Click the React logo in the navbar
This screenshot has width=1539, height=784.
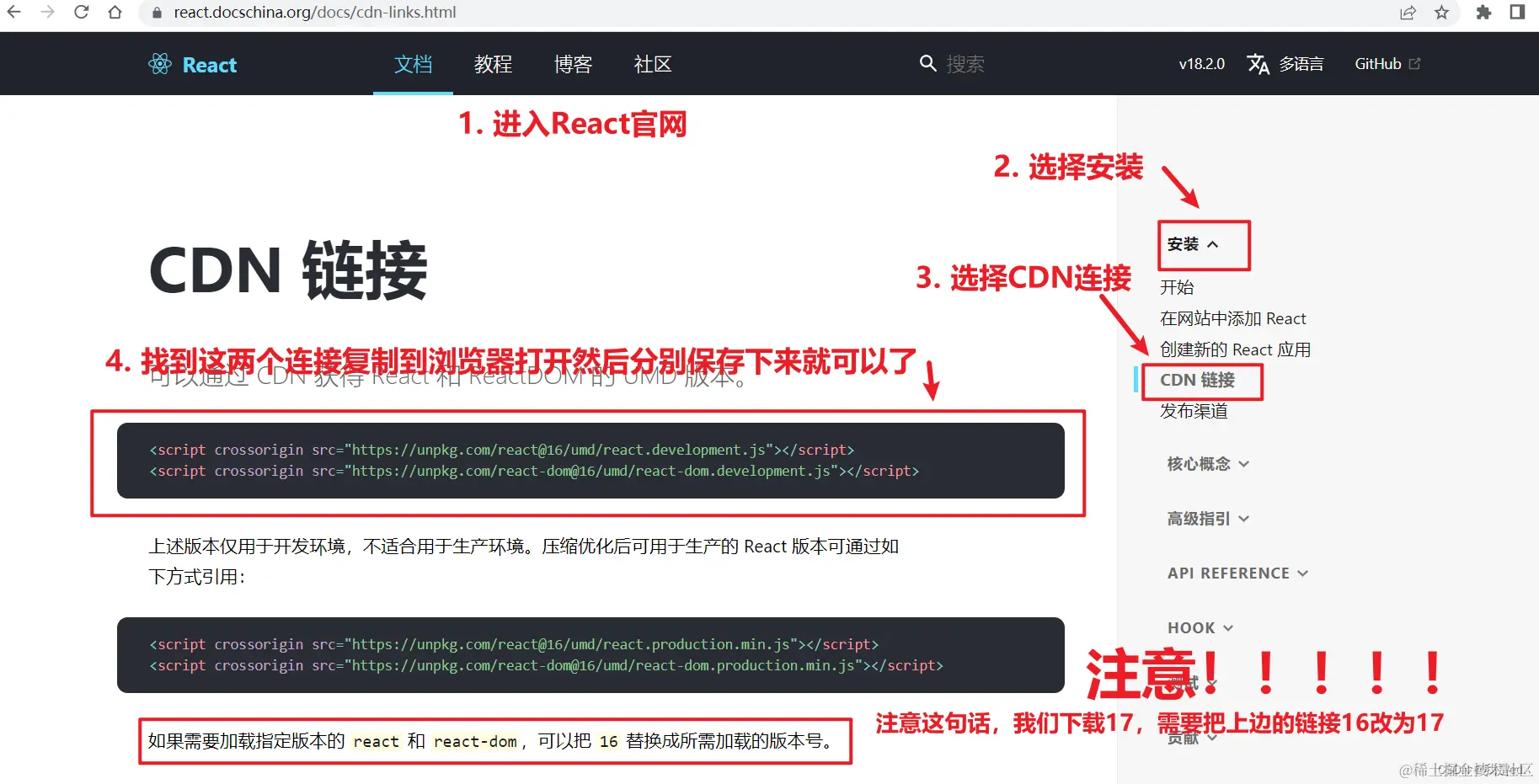(160, 63)
